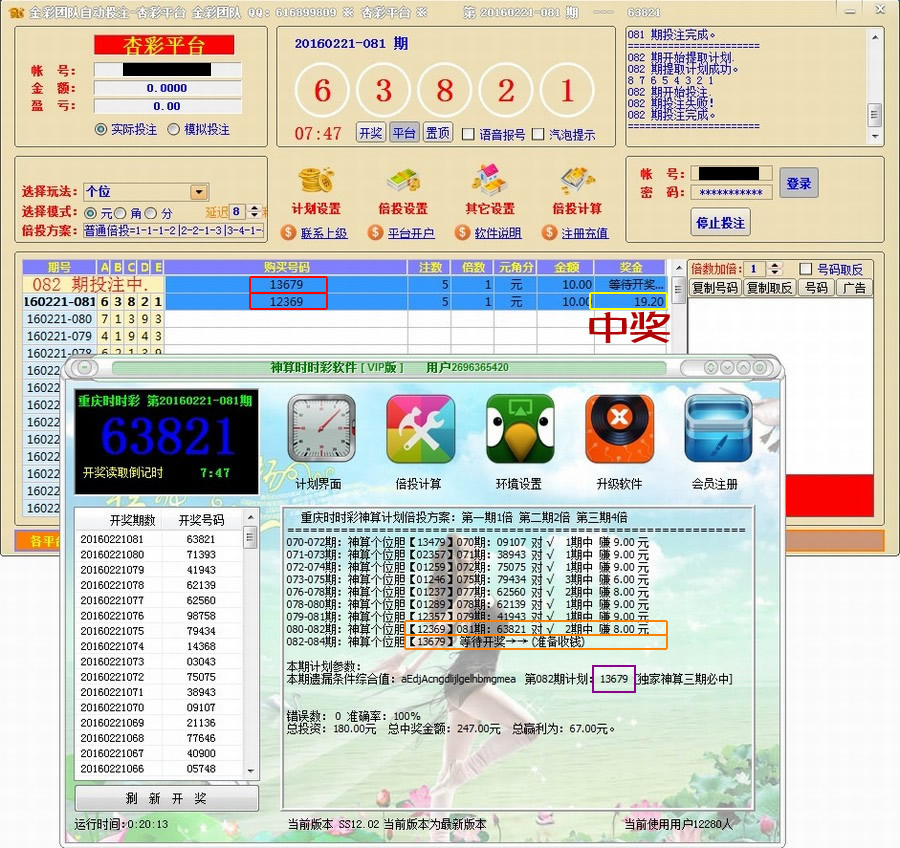Click the 升级软件 vinyl record icon
The image size is (900, 848).
coord(619,429)
